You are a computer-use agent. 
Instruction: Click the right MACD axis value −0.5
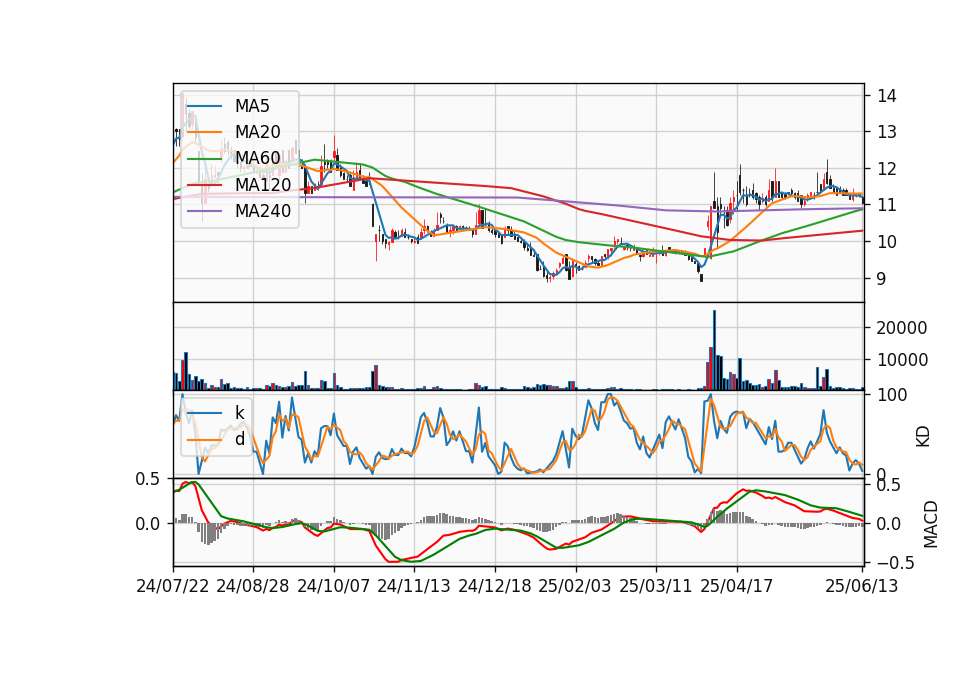point(896,563)
